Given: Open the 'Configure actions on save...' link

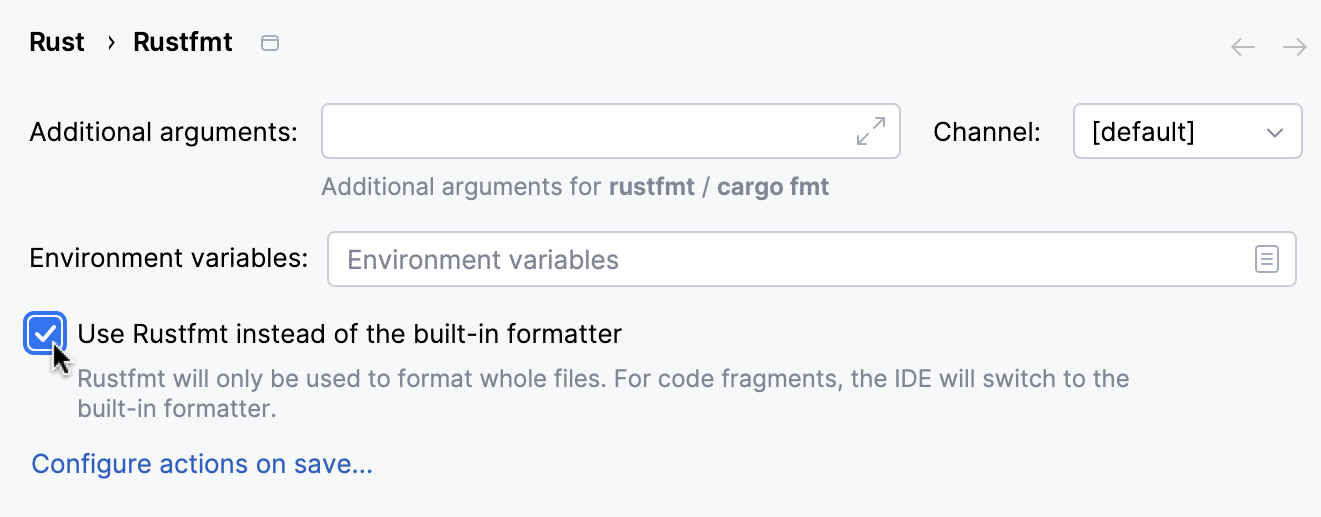Looking at the screenshot, I should [x=202, y=464].
